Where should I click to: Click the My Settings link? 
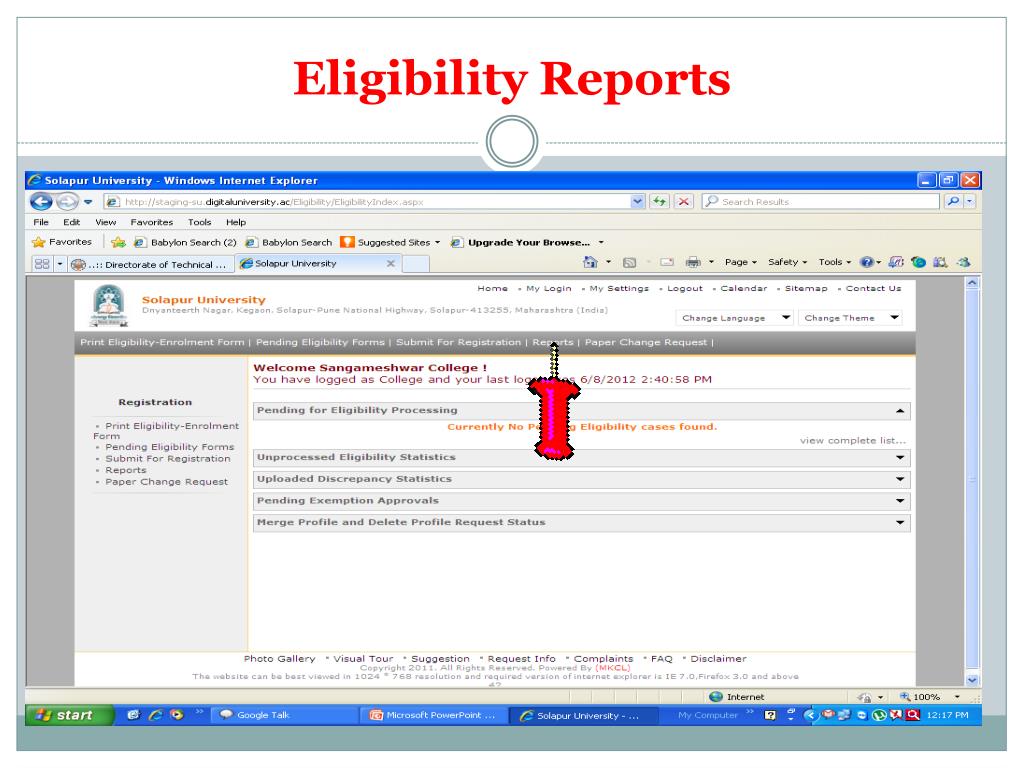(618, 288)
